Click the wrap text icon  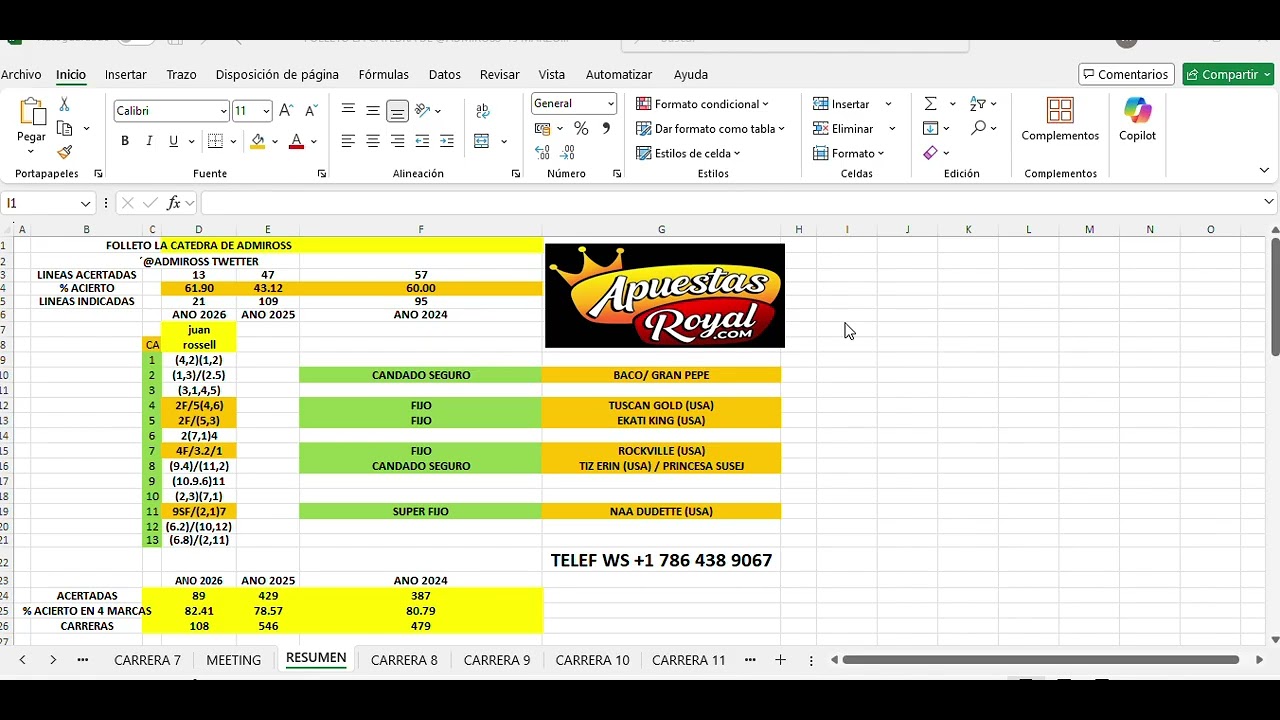[483, 110]
